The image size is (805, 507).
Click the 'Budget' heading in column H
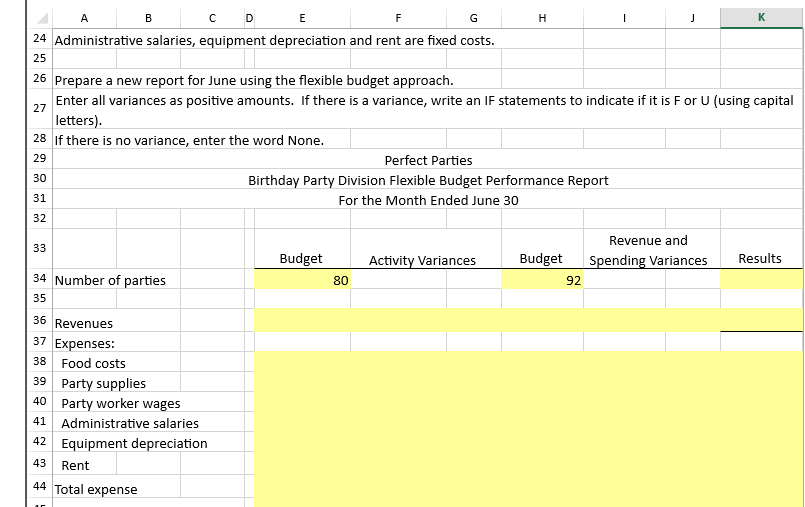pyautogui.click(x=541, y=258)
